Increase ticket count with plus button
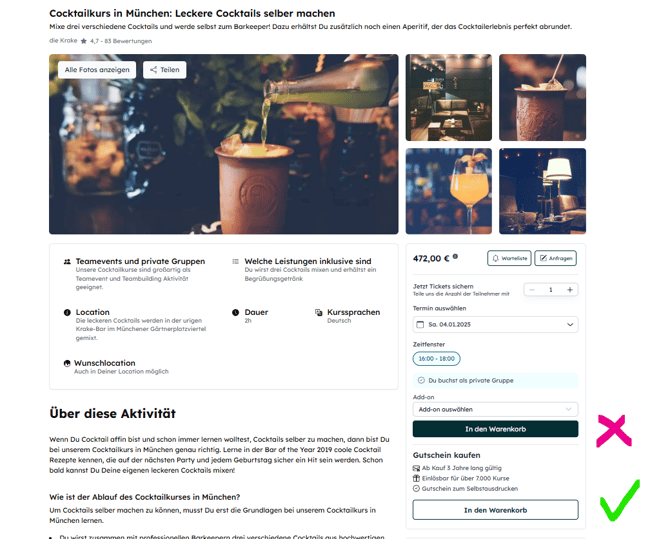This screenshot has width=670, height=539. (570, 290)
